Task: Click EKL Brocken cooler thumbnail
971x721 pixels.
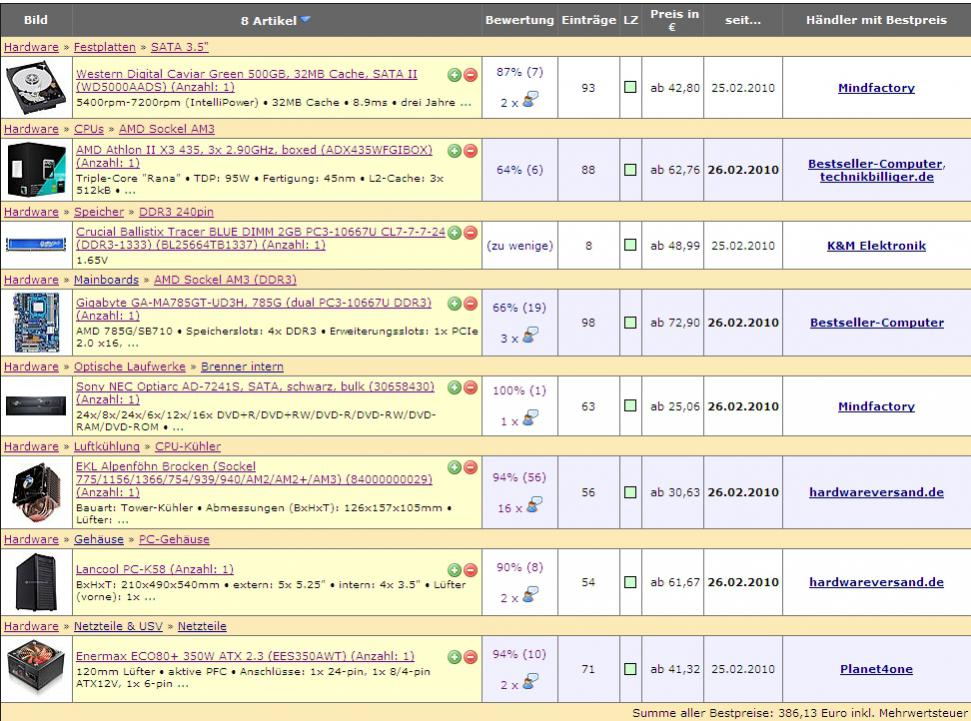Action: pyautogui.click(x=36, y=492)
